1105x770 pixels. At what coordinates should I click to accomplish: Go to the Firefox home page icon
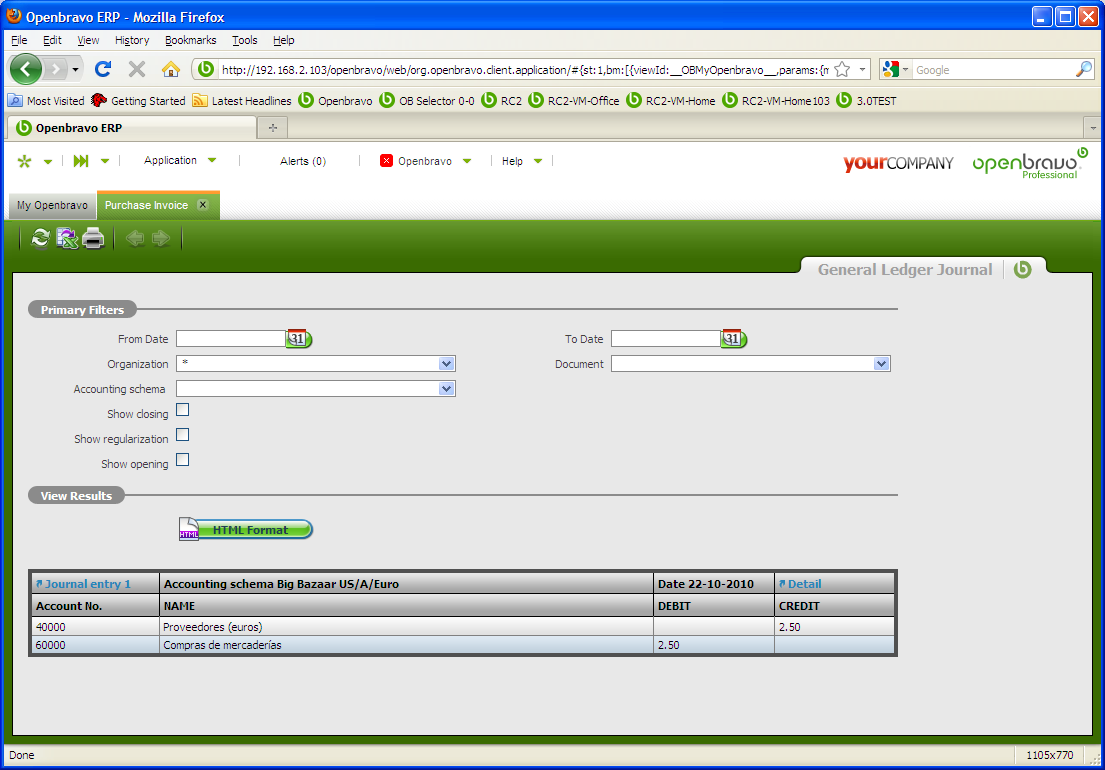pos(171,69)
